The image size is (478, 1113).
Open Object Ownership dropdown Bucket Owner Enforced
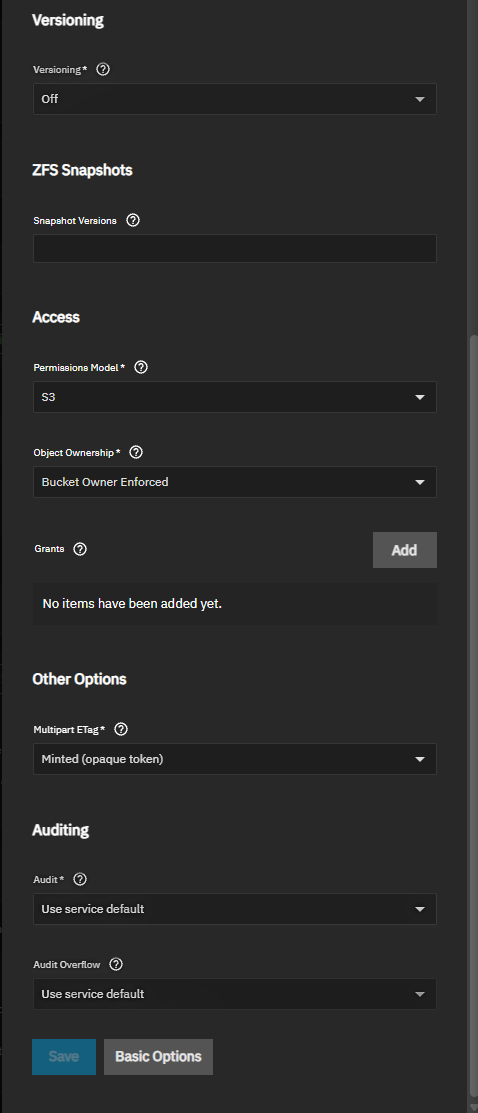(234, 482)
